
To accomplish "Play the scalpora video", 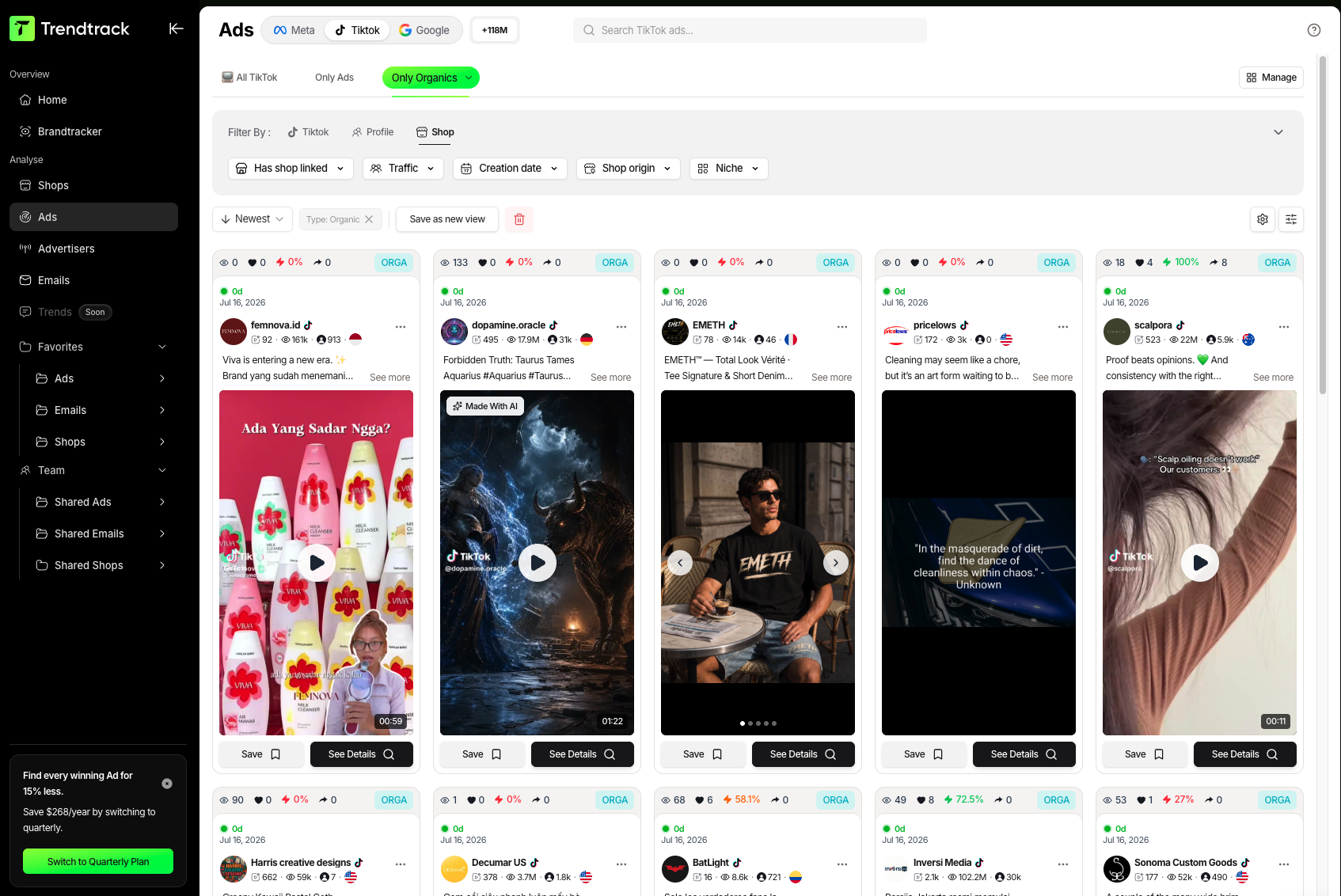I will pyautogui.click(x=1200, y=563).
